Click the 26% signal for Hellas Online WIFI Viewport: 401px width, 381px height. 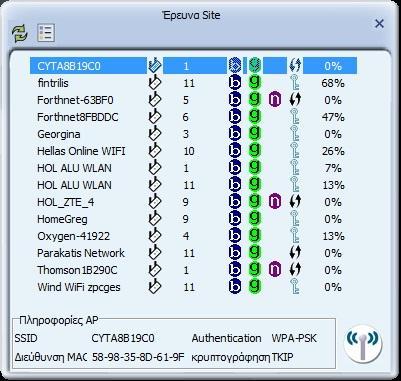pyautogui.click(x=333, y=151)
